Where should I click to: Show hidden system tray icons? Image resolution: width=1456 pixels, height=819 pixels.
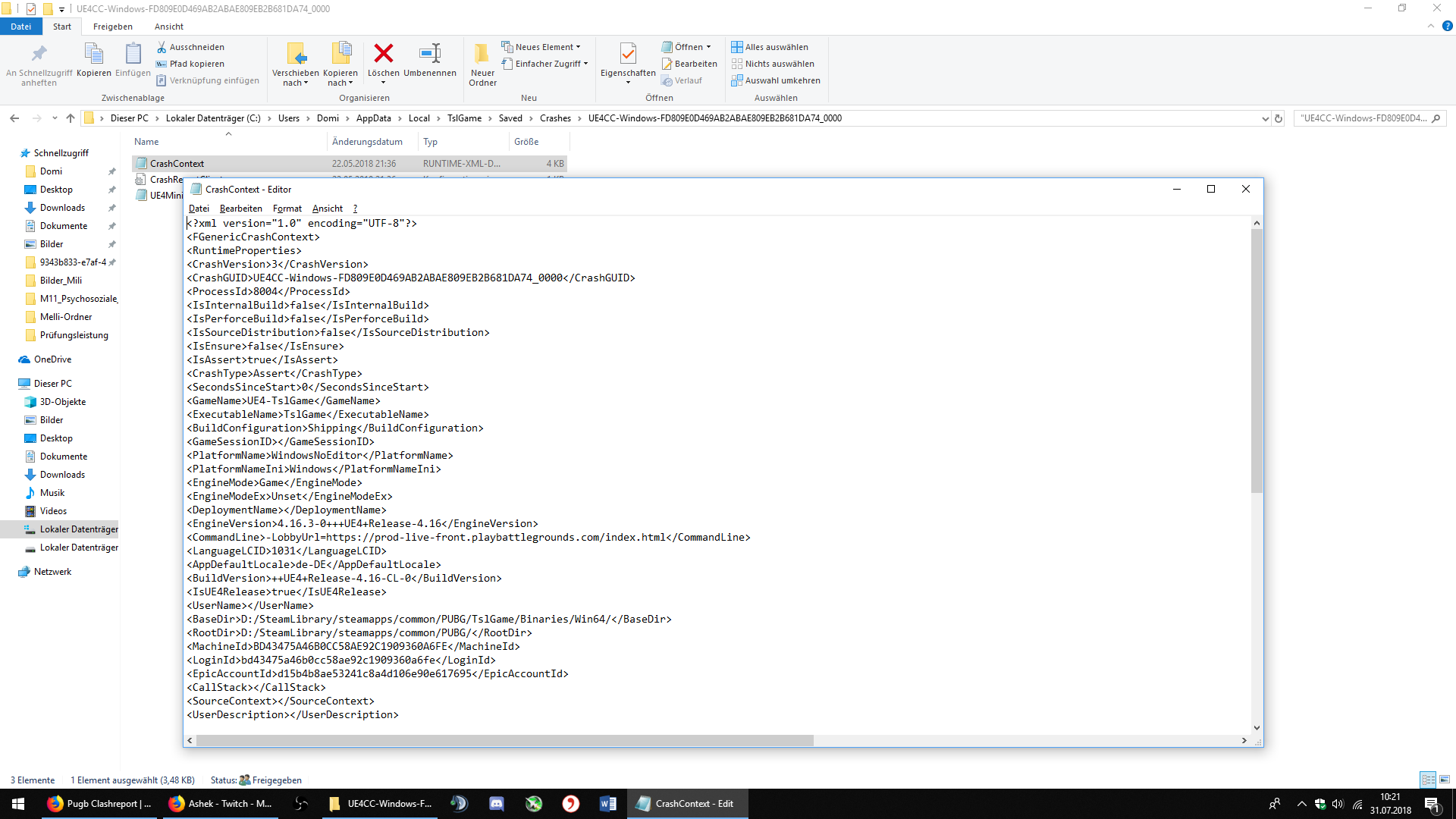click(x=1301, y=804)
